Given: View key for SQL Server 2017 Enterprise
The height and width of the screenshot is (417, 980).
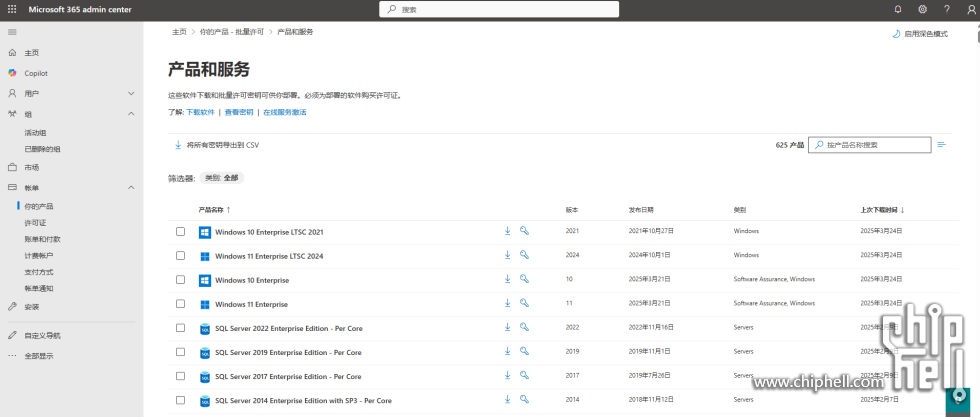Looking at the screenshot, I should tap(524, 375).
